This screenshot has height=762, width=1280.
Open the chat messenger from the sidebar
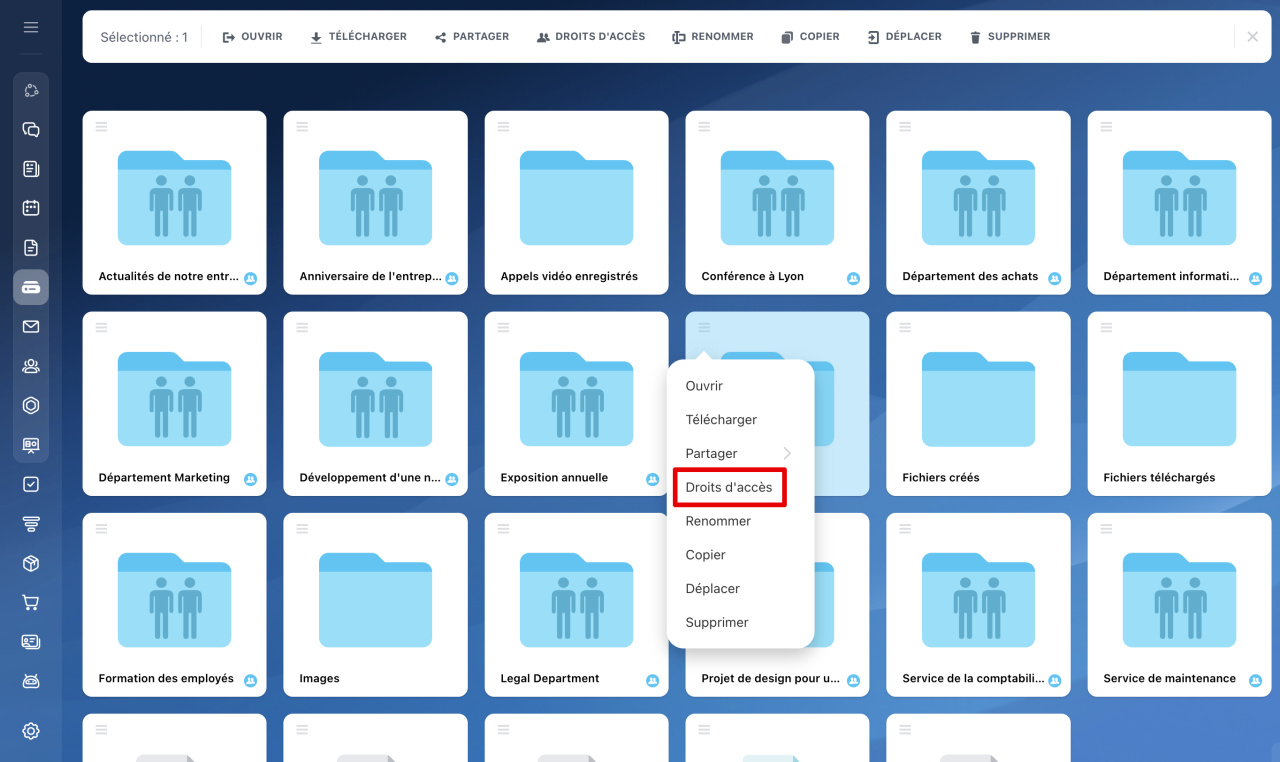click(x=31, y=130)
